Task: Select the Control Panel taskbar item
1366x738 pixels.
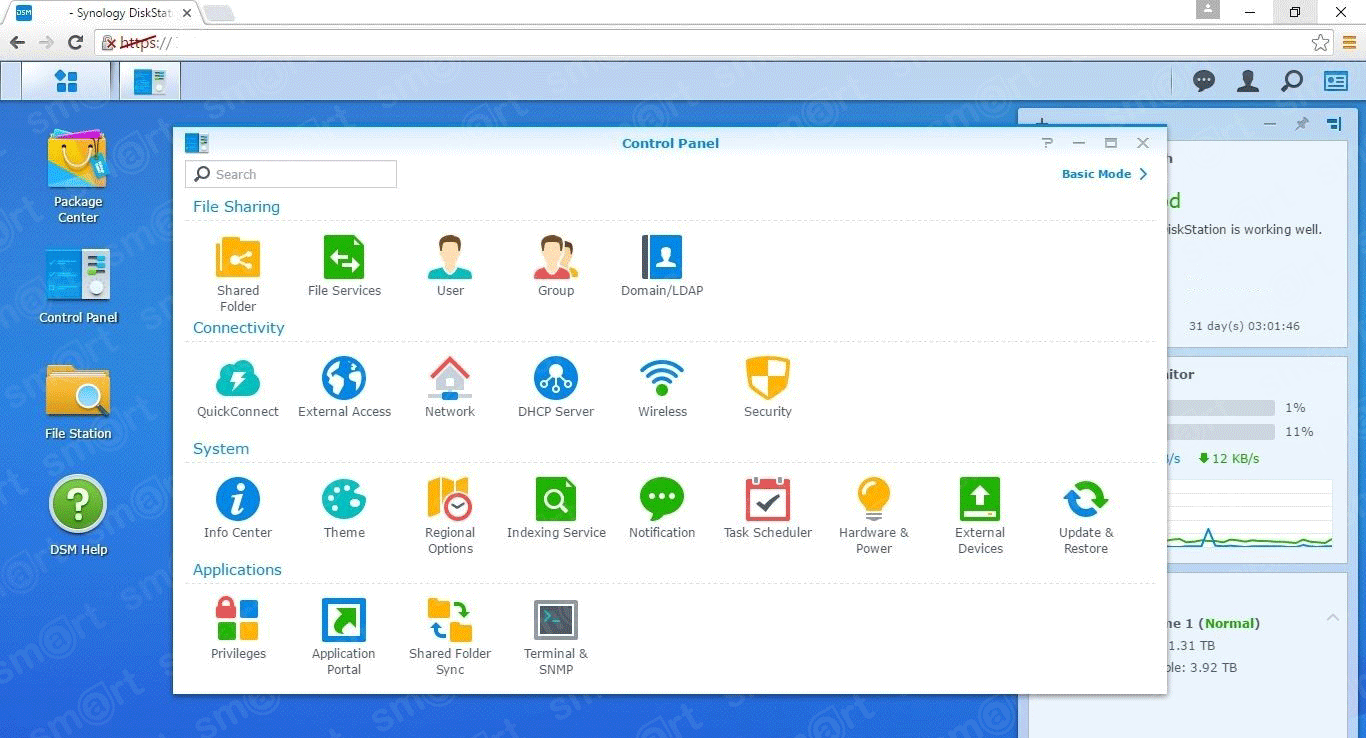Action: coord(150,81)
